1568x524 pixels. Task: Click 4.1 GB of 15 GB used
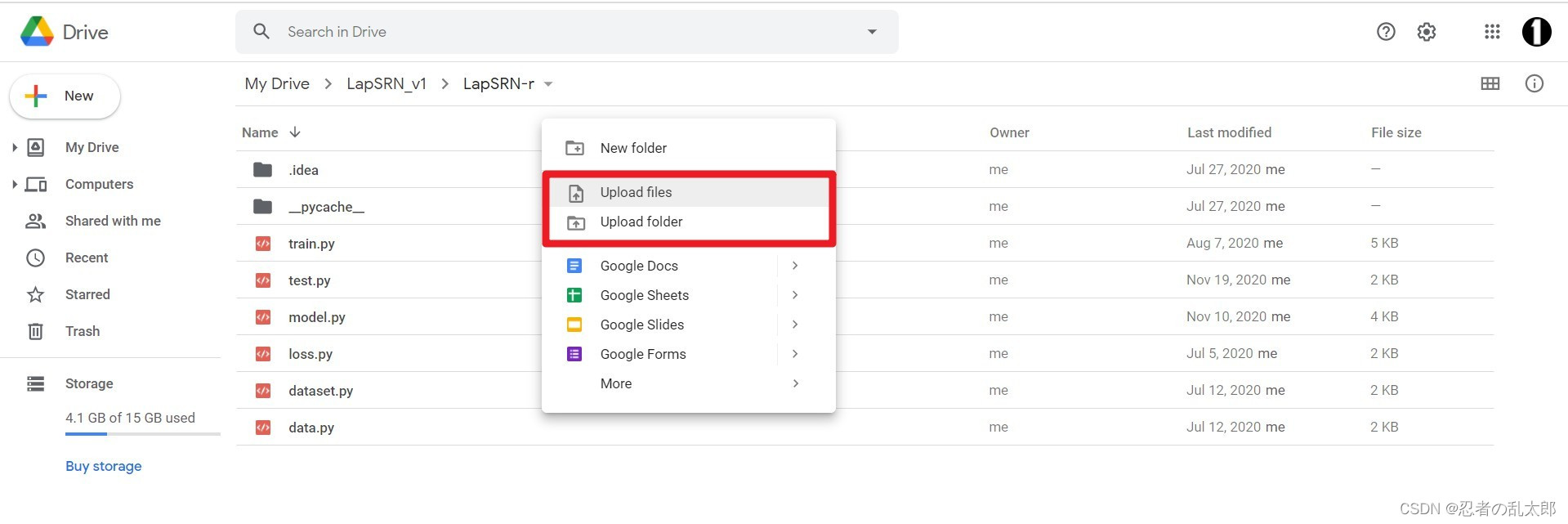tap(130, 418)
